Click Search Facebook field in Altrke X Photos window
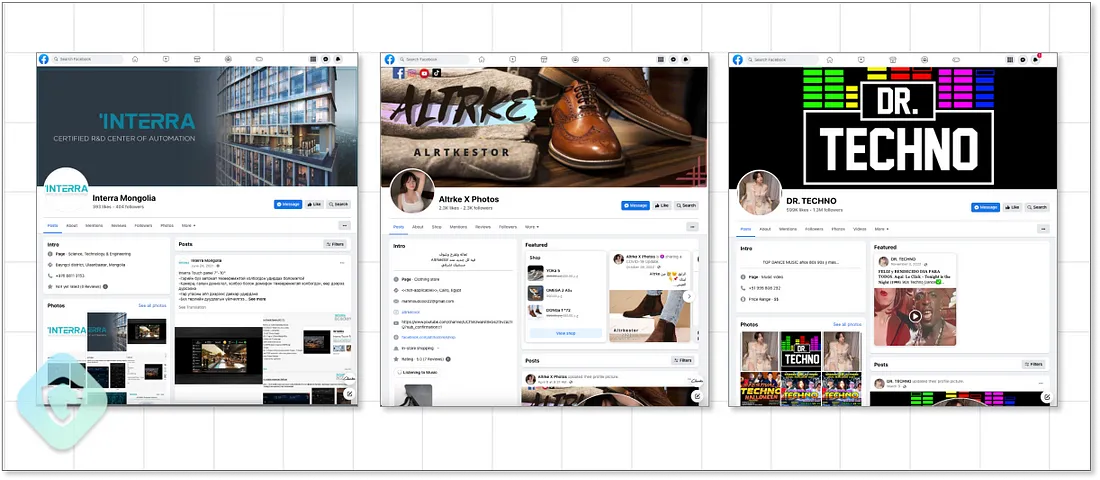This screenshot has height=480, width=1100. coord(434,60)
